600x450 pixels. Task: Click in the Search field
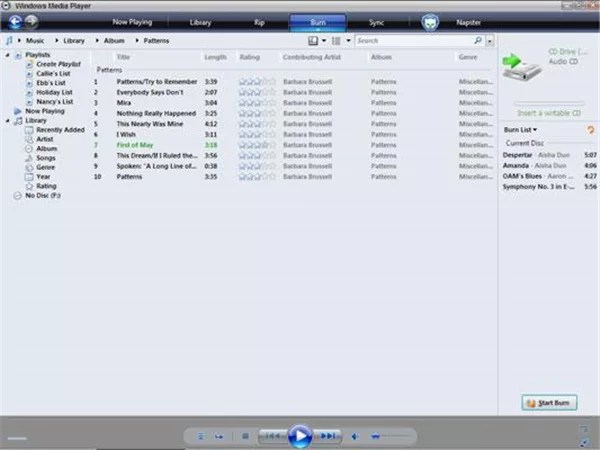click(415, 41)
